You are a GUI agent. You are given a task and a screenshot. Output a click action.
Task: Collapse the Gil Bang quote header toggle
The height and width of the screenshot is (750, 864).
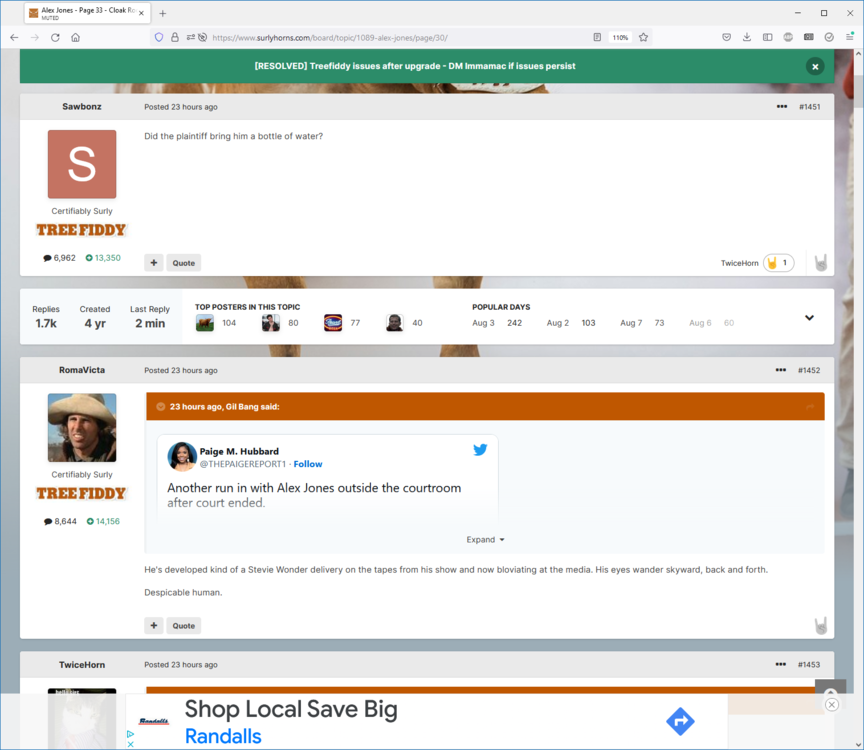[160, 407]
